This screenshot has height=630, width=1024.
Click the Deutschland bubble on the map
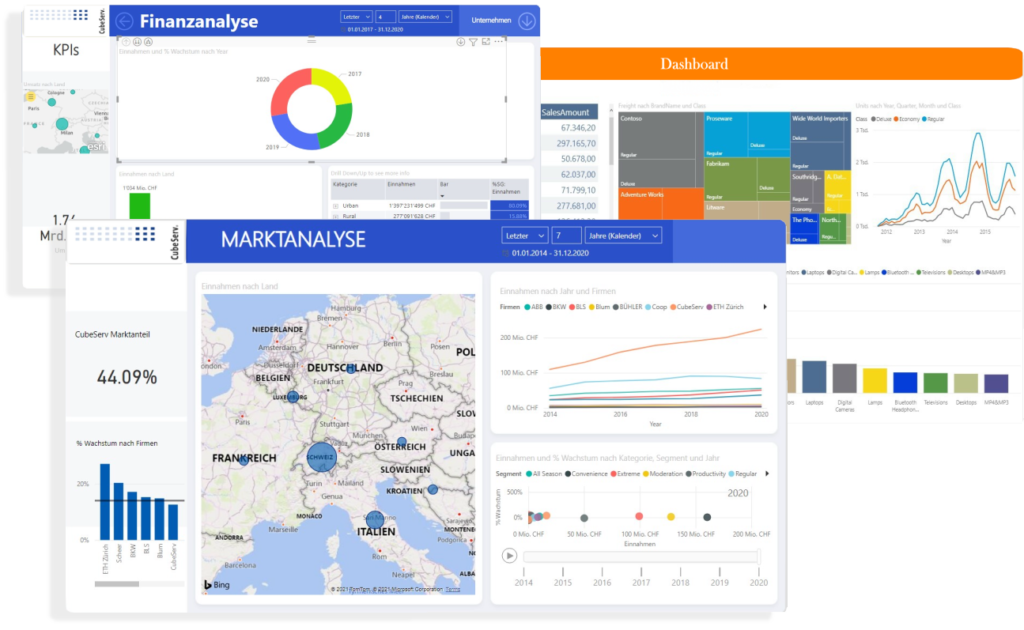pos(351,369)
